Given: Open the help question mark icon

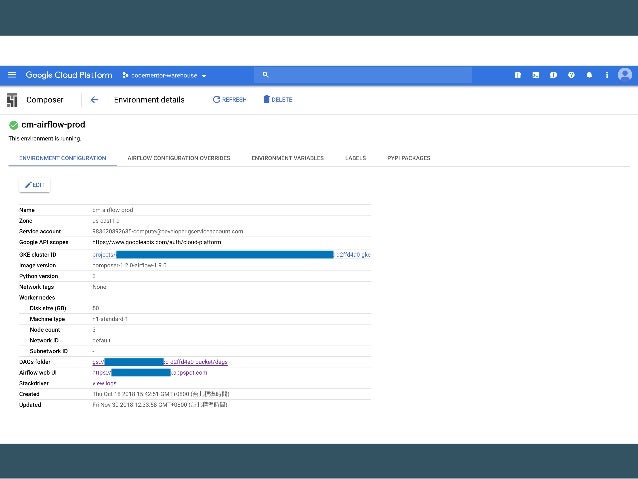Looking at the screenshot, I should point(571,75).
